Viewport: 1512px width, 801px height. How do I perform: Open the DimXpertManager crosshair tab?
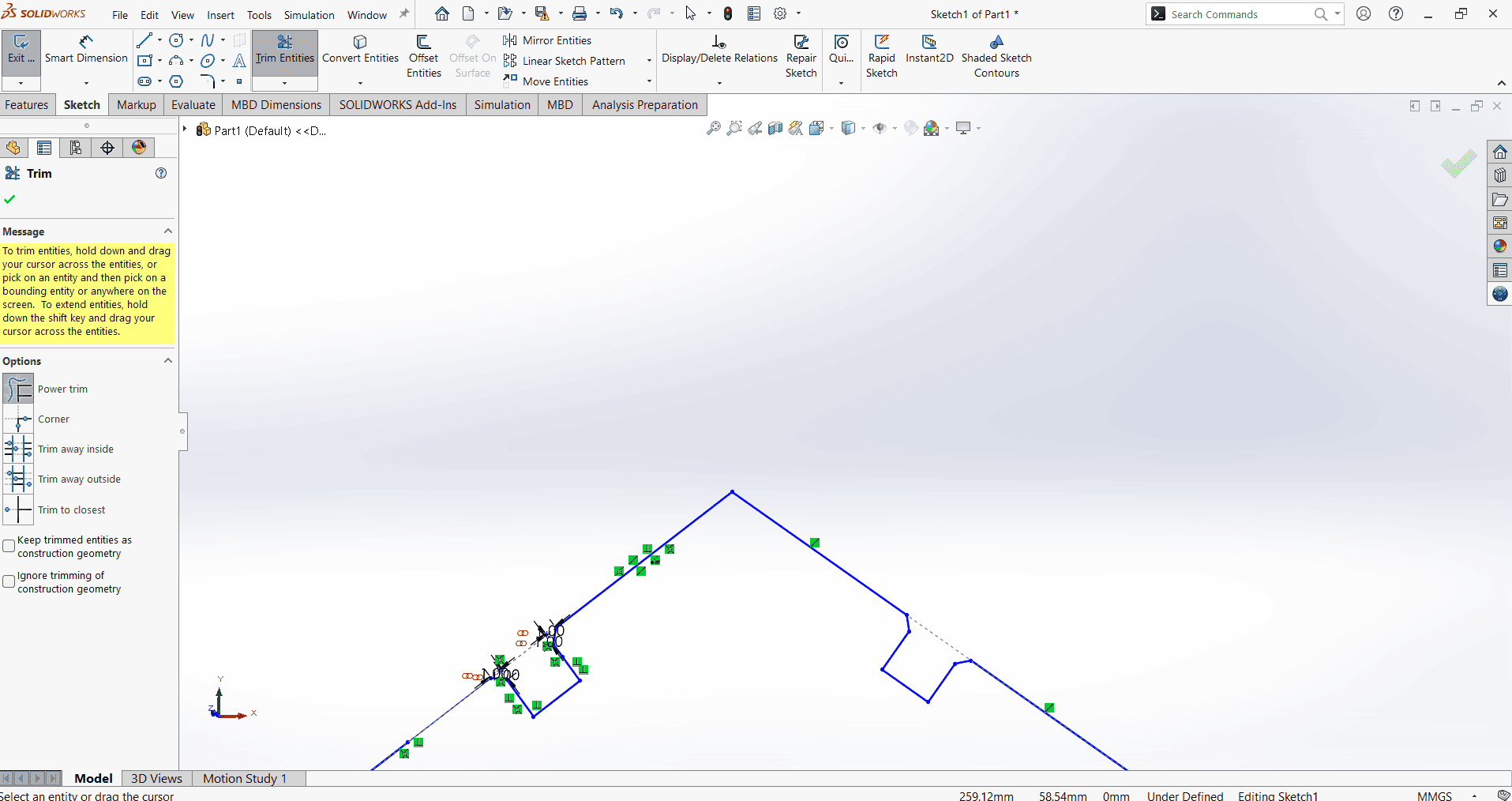(107, 148)
